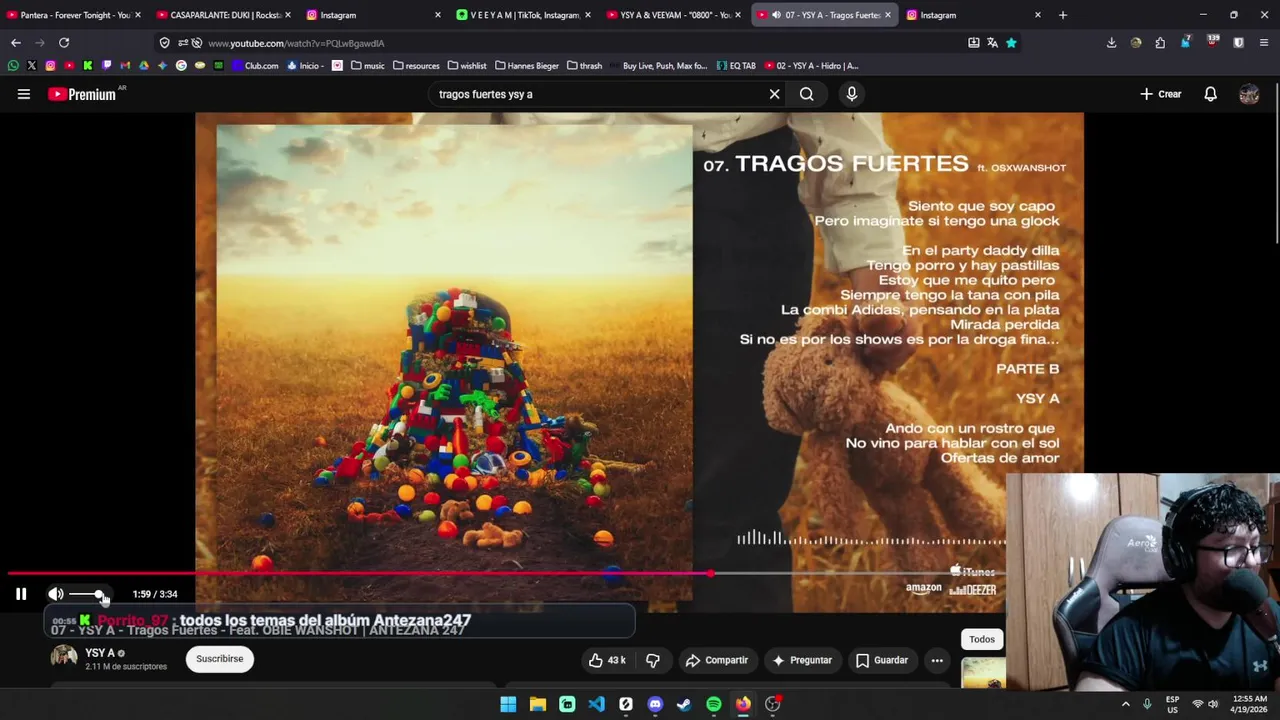Open the more actions three-dot menu
Viewport: 1280px width, 720px height.
[937, 660]
